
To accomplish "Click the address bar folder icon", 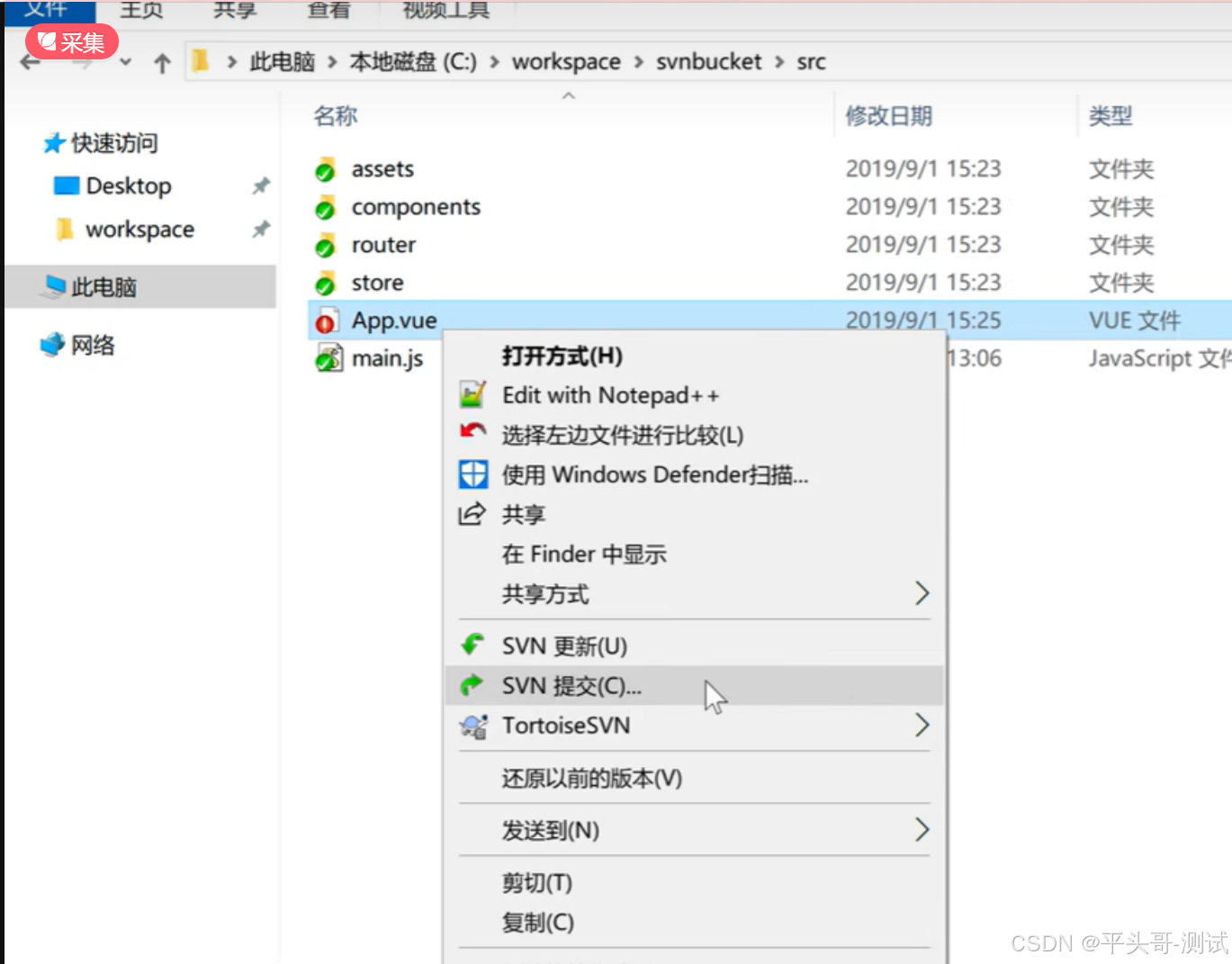I will click(201, 61).
